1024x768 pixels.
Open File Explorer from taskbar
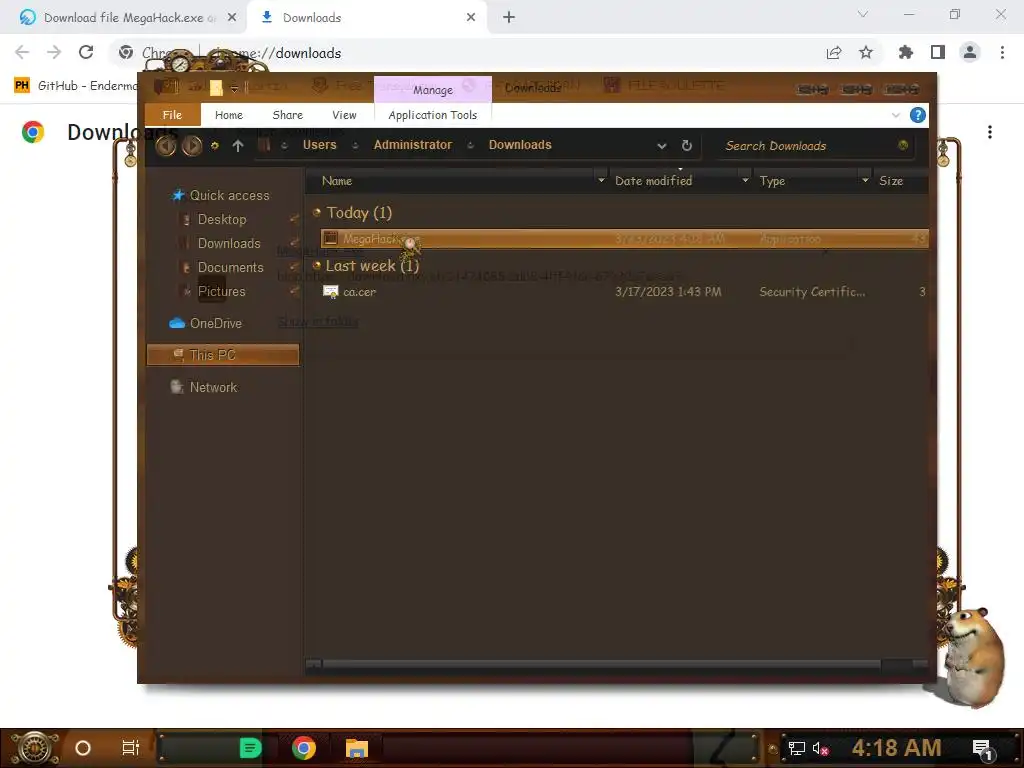tap(357, 748)
